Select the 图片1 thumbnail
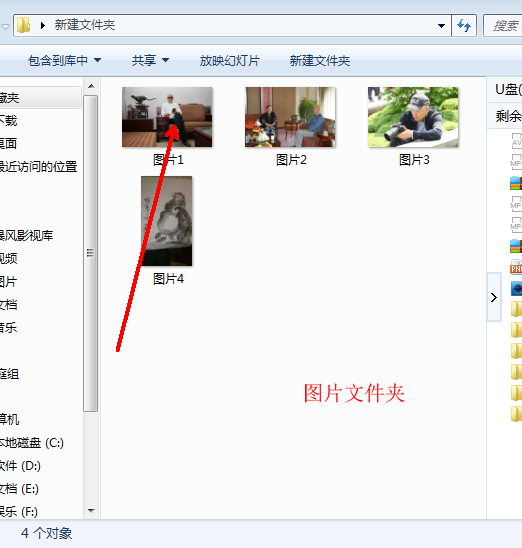522x548 pixels. tap(167, 117)
